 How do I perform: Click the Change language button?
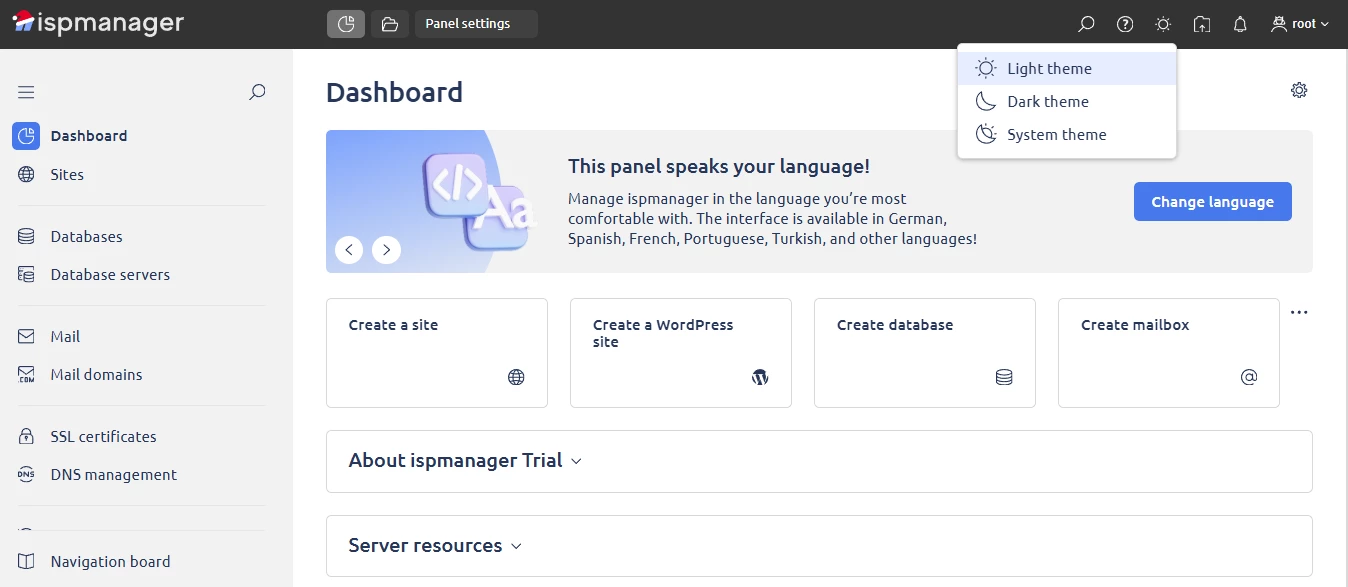coord(1212,201)
